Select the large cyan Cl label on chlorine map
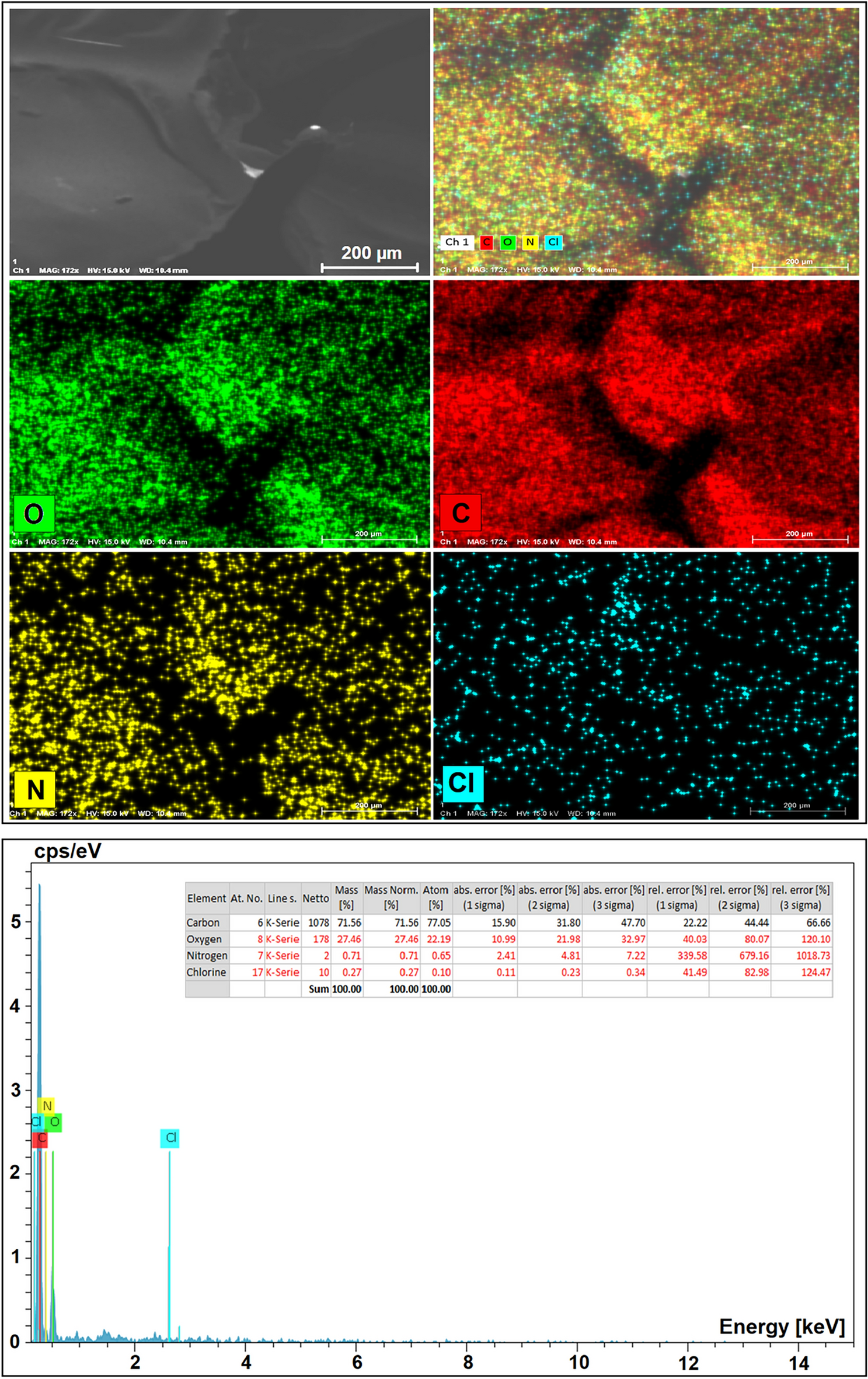 coord(462,783)
